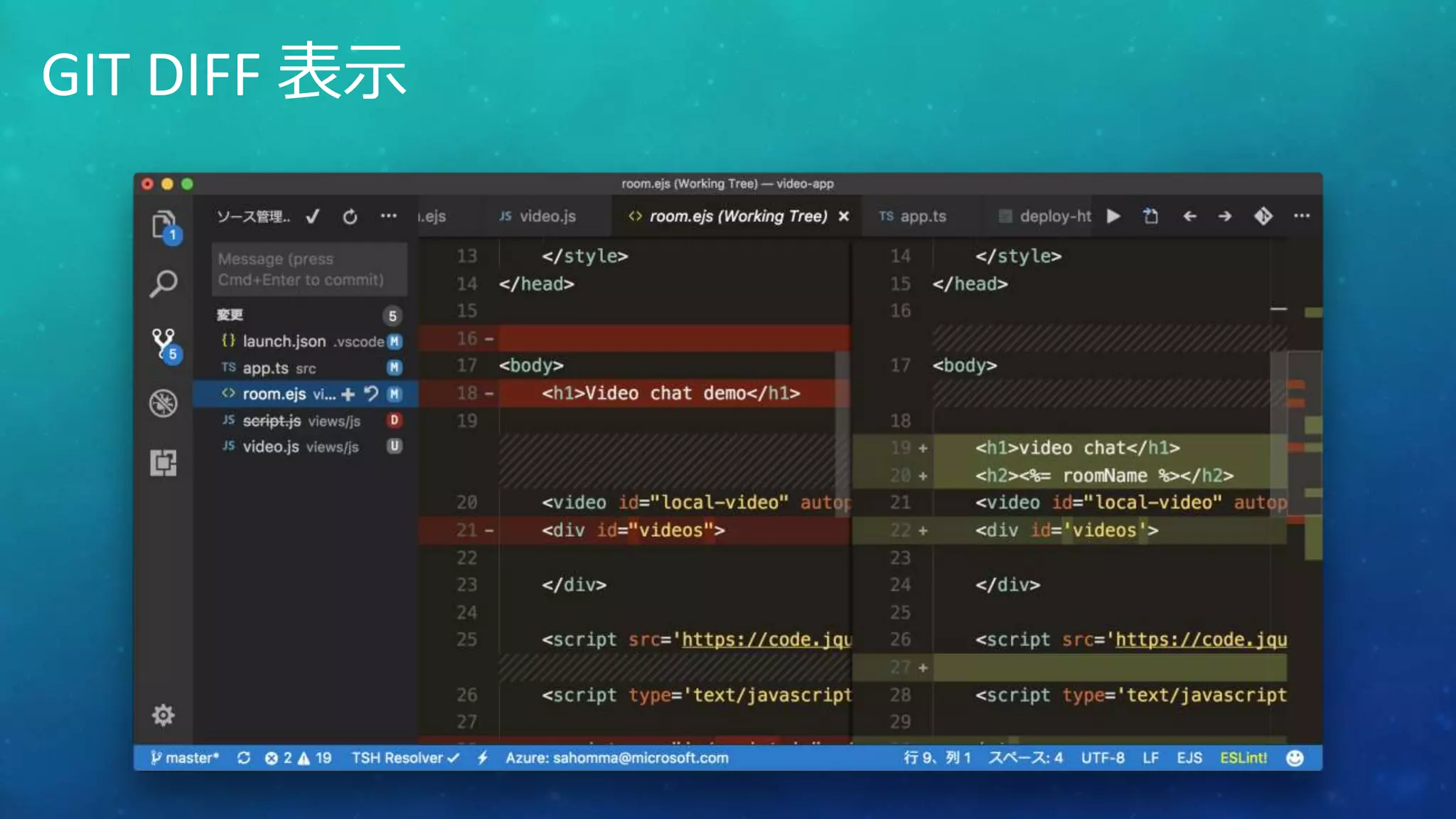Click TSH Resolver status item

tap(405, 758)
